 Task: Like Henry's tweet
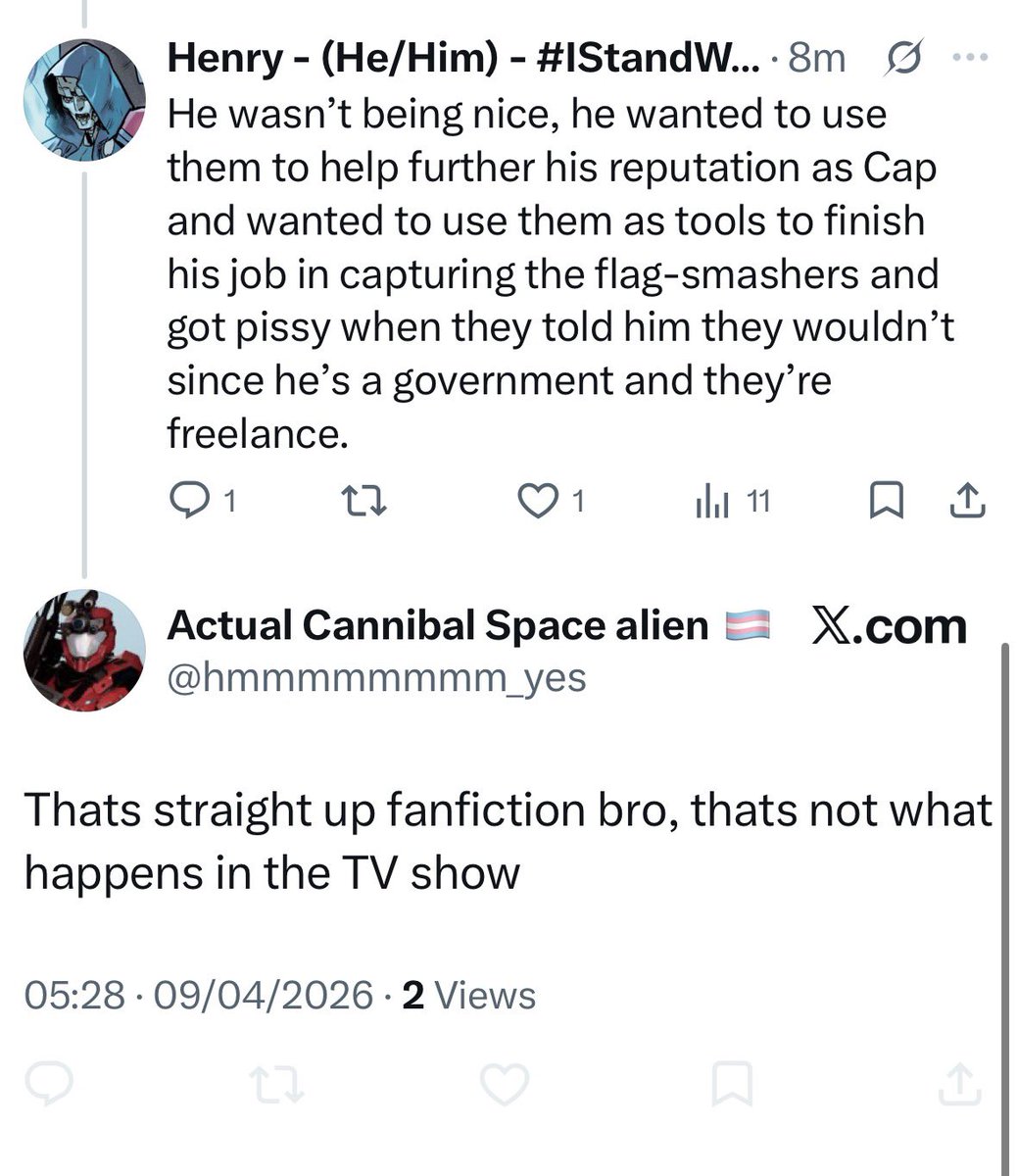(x=535, y=502)
